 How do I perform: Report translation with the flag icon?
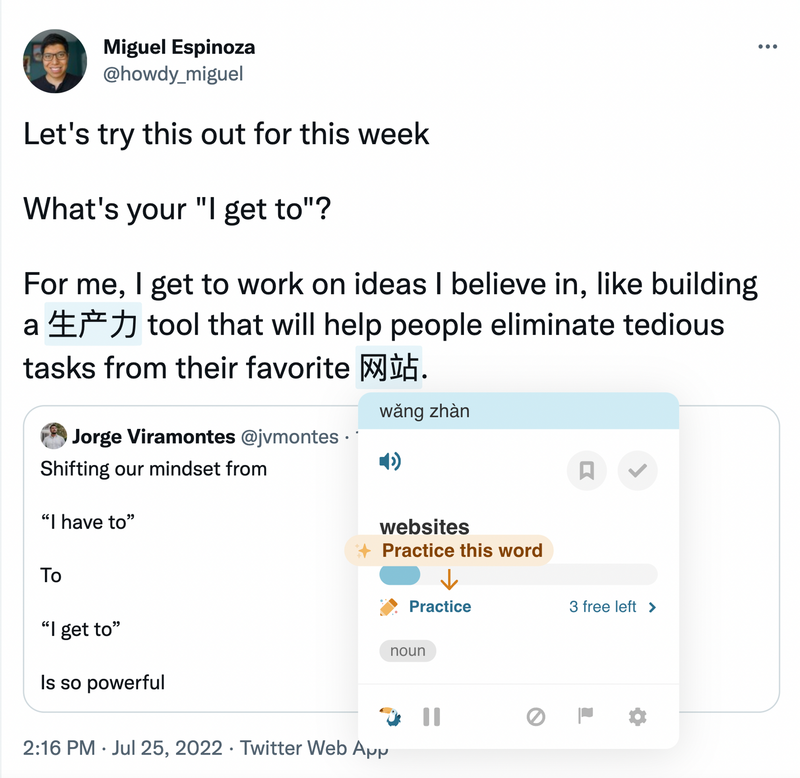click(x=586, y=716)
